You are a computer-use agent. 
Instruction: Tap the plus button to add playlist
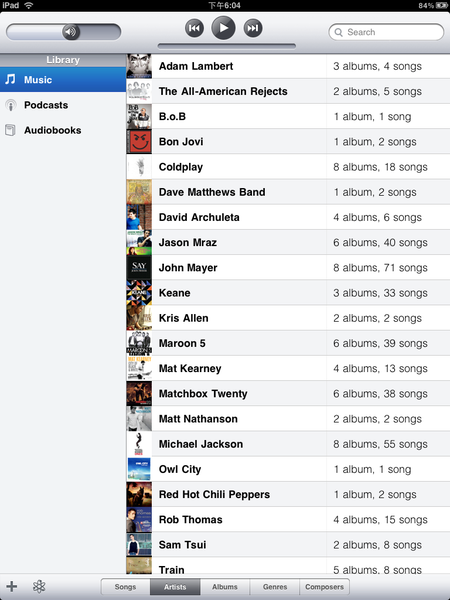point(12,586)
